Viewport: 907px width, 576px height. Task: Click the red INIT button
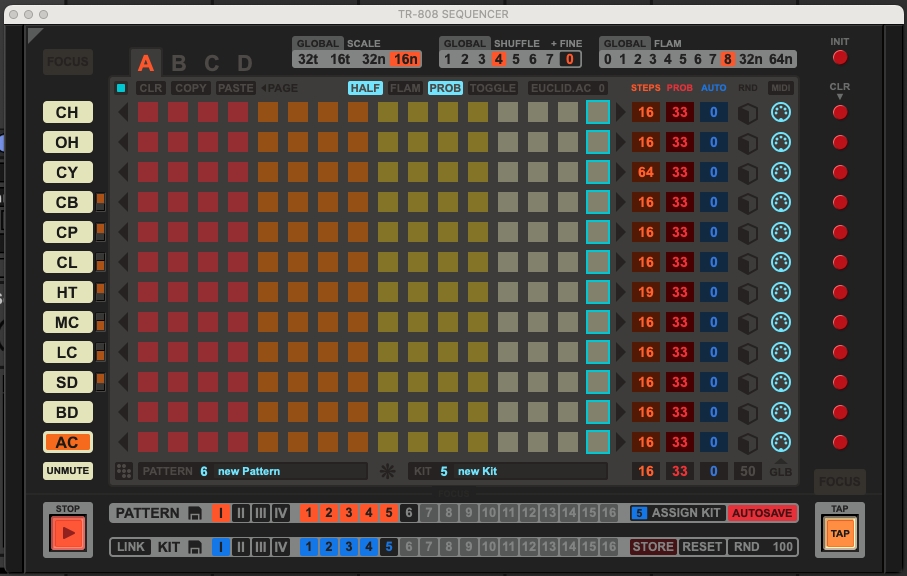tap(840, 57)
